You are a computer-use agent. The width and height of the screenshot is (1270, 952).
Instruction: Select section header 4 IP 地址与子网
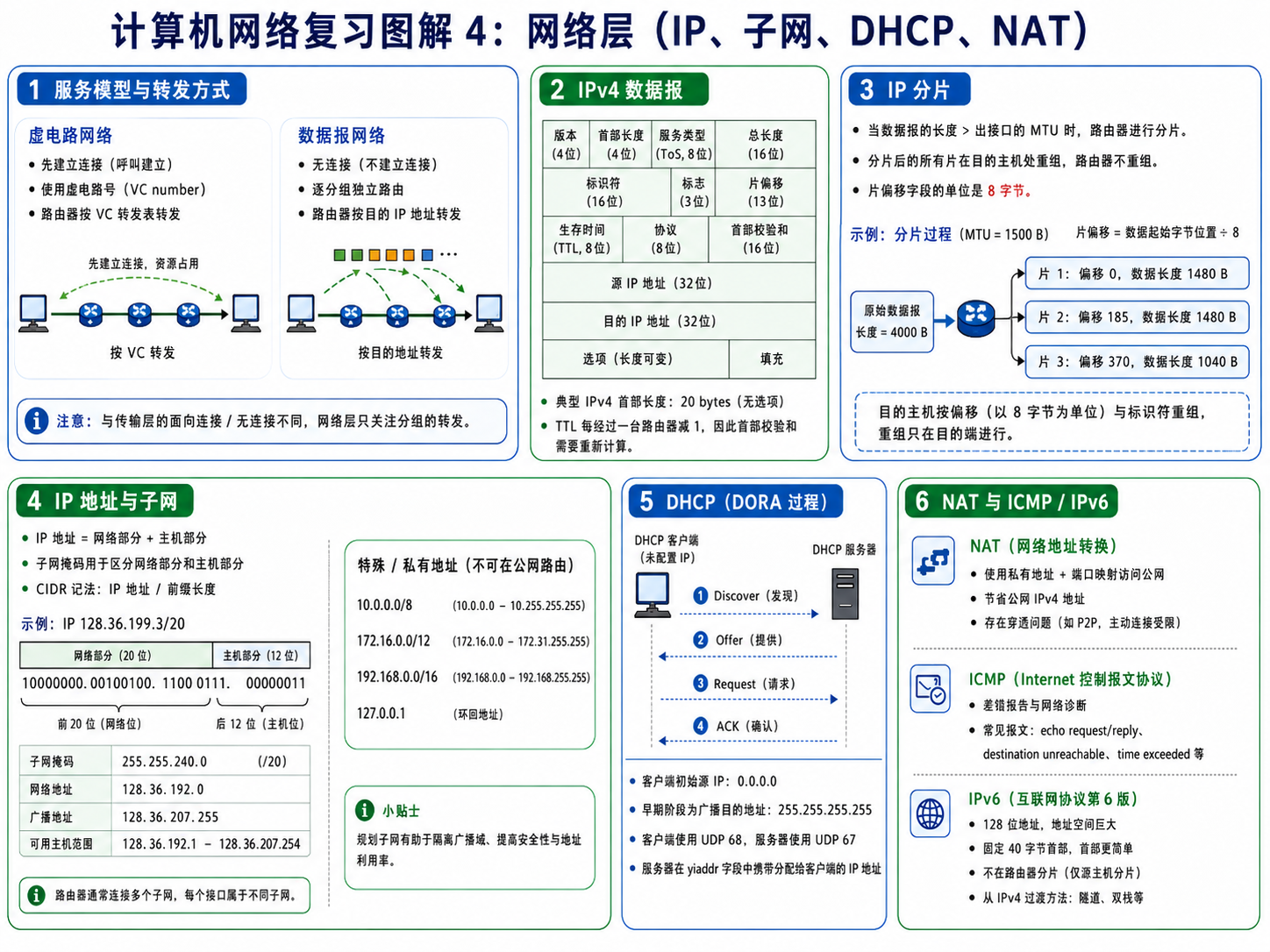105,501
